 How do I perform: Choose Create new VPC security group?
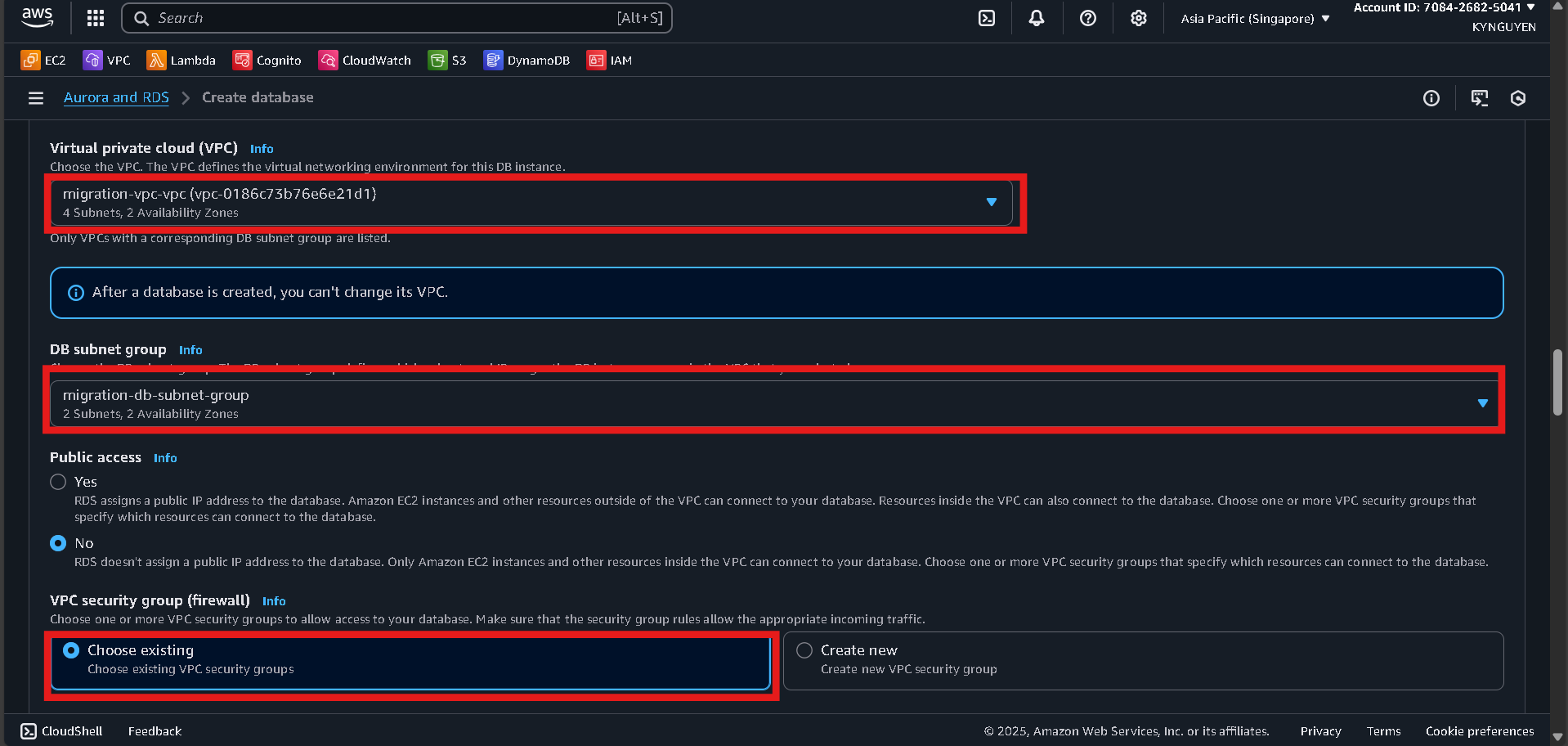804,650
